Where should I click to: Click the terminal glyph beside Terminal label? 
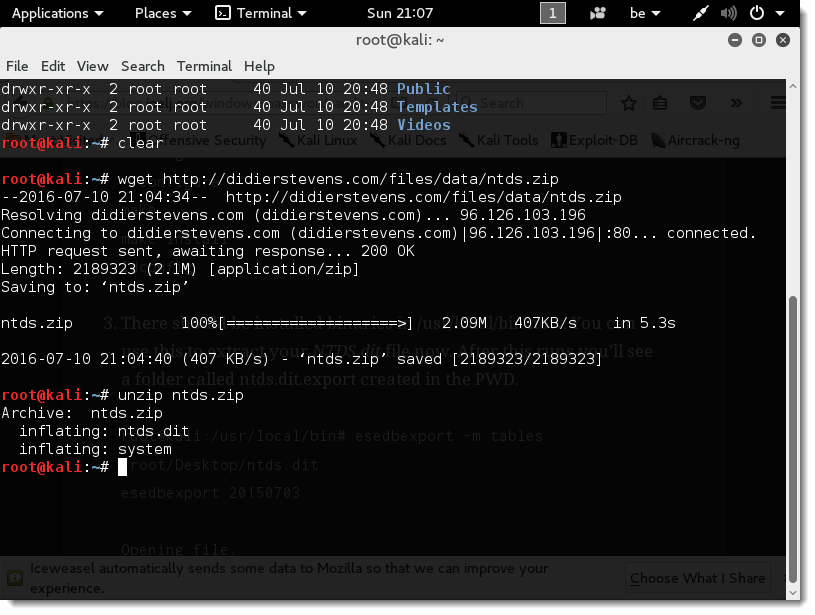point(221,13)
